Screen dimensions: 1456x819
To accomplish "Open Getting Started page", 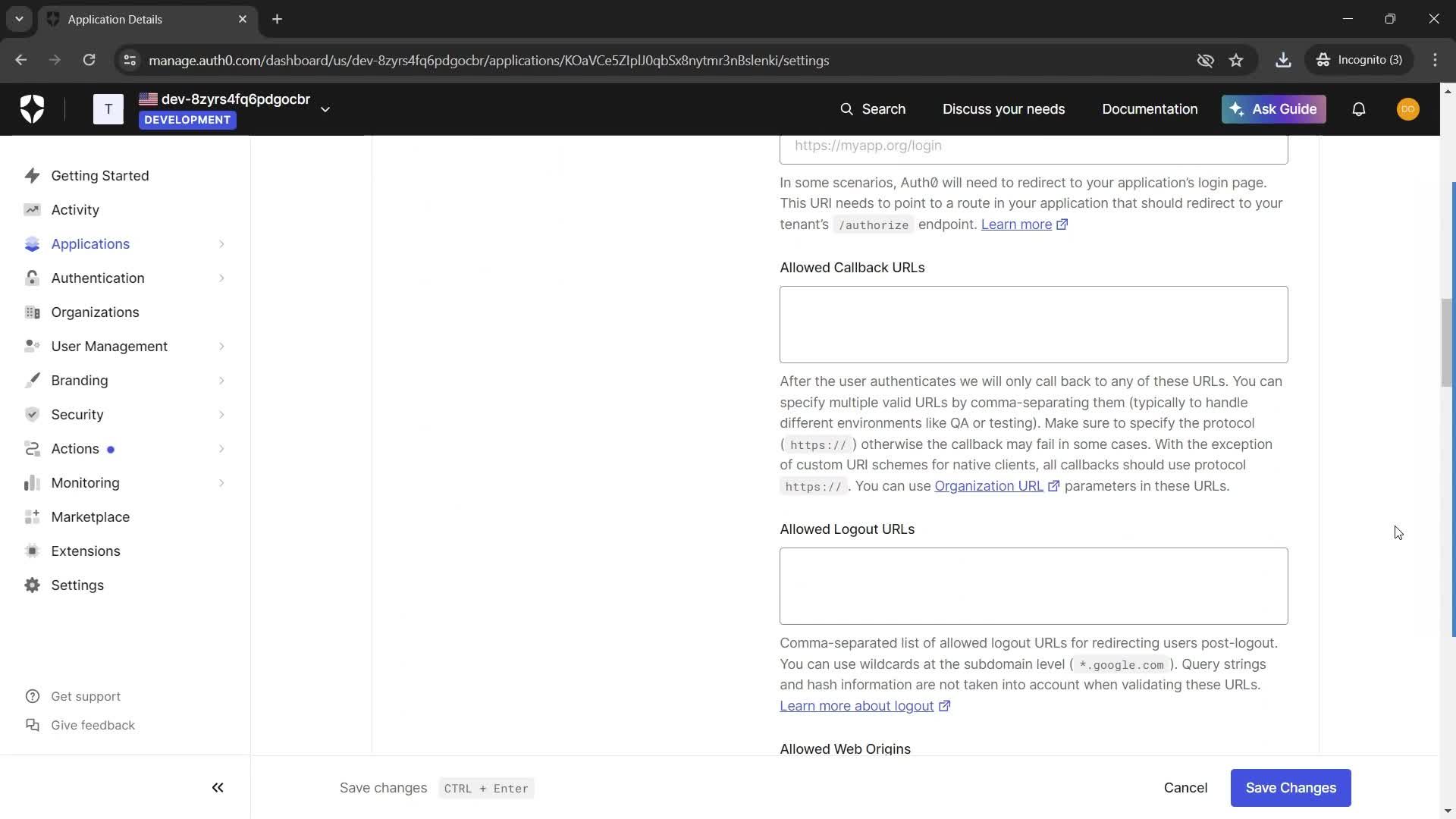I will pos(100,176).
